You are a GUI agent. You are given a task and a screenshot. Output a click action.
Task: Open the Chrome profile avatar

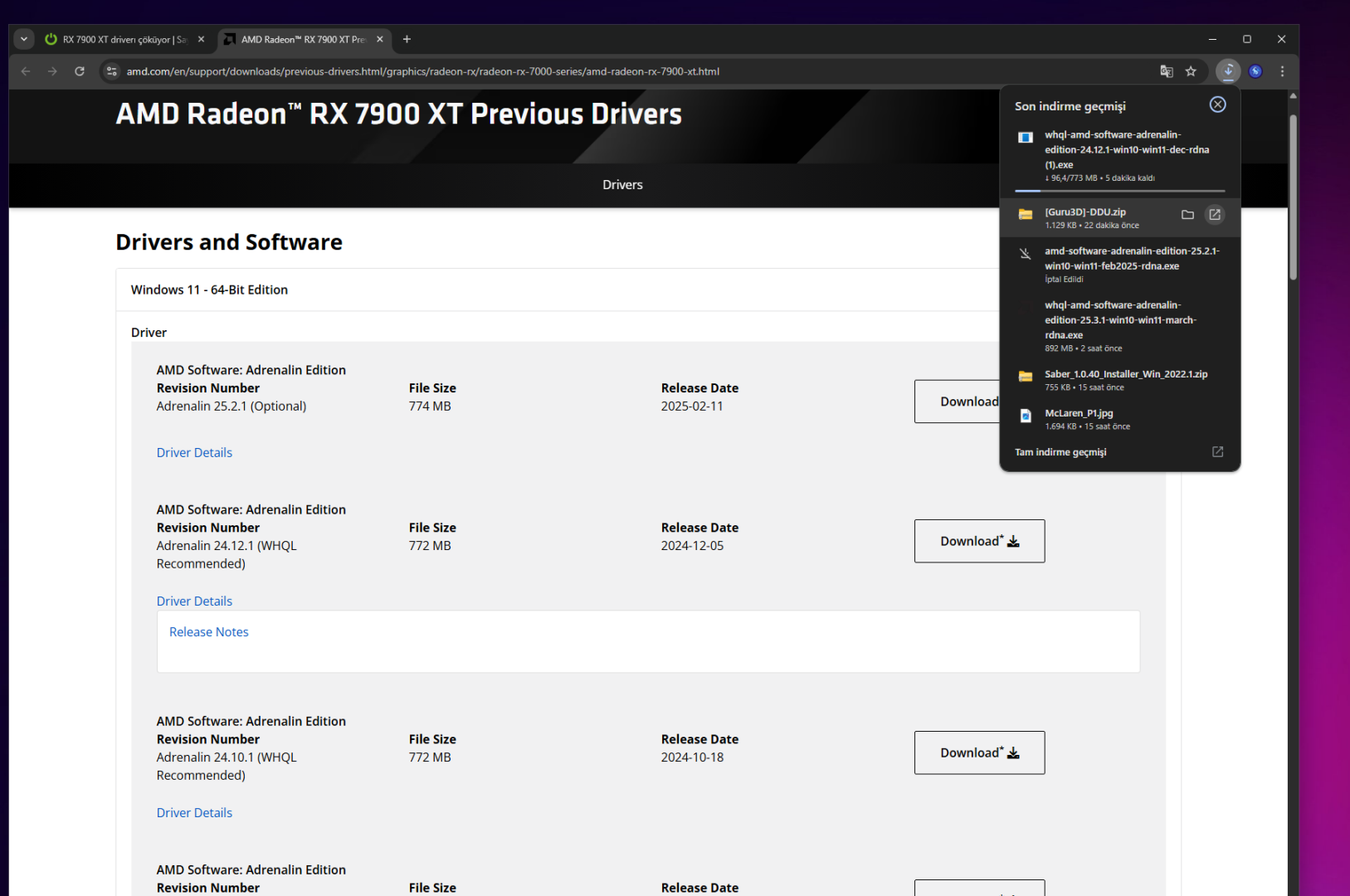1255,71
